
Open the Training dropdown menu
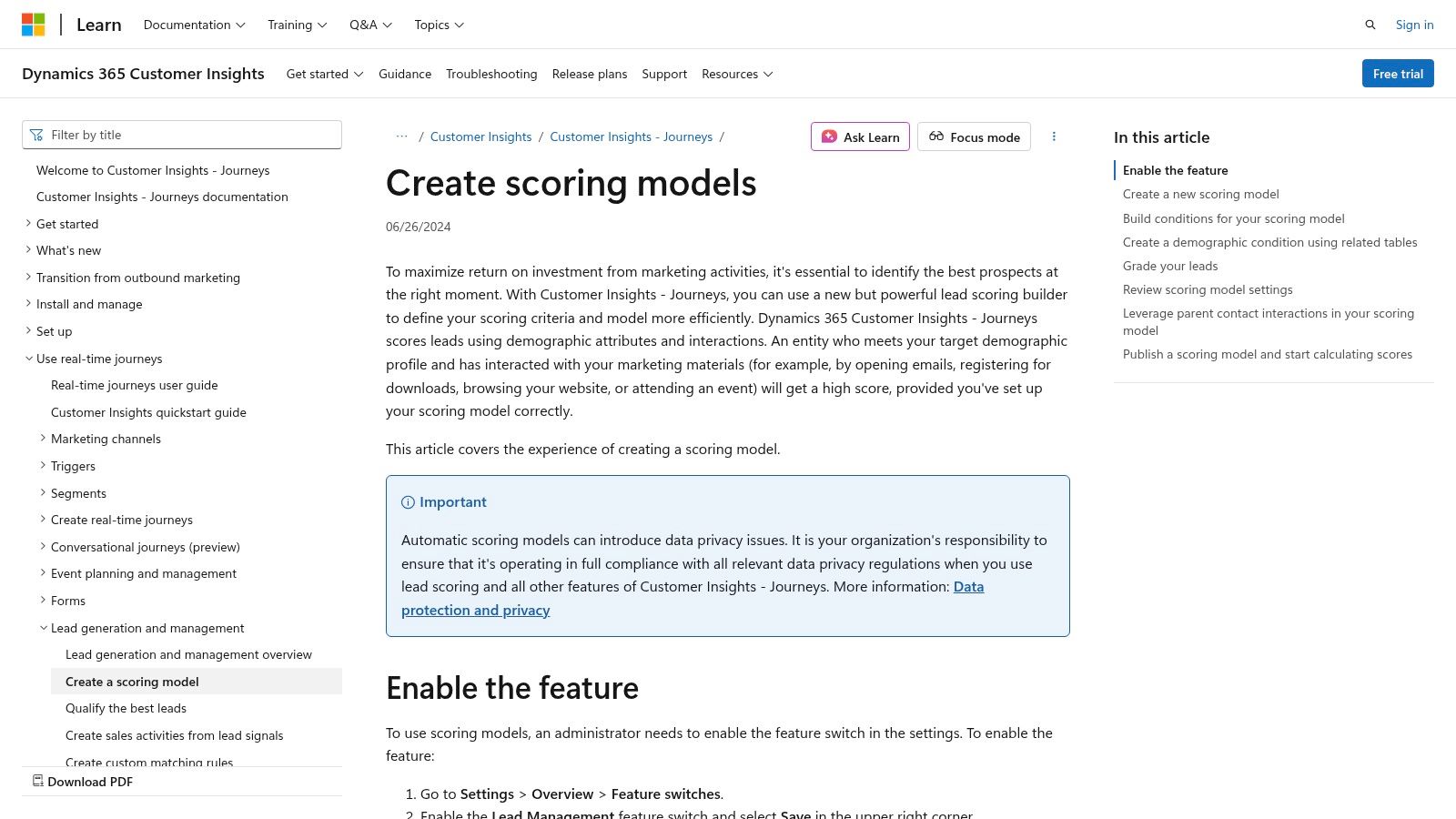[x=297, y=25]
